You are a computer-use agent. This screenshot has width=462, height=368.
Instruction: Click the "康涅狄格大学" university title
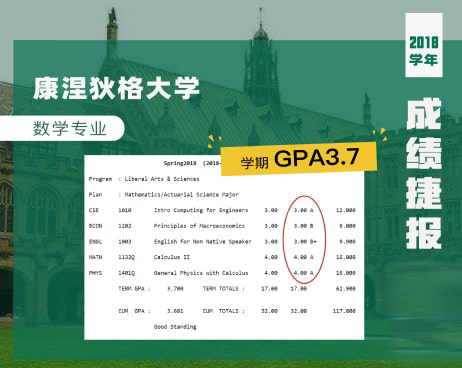pyautogui.click(x=116, y=88)
